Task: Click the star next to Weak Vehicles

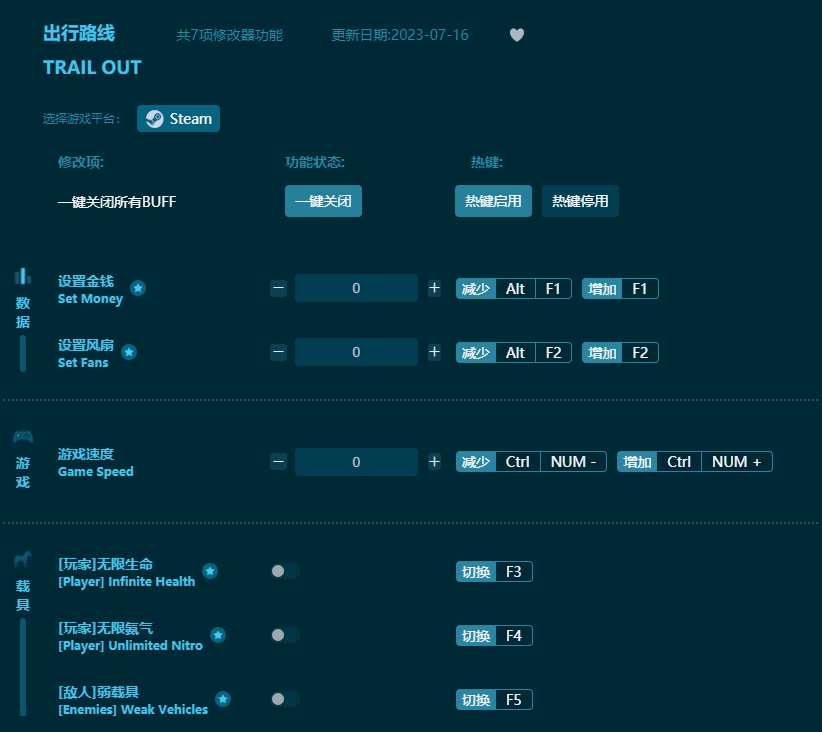Action: [x=223, y=698]
